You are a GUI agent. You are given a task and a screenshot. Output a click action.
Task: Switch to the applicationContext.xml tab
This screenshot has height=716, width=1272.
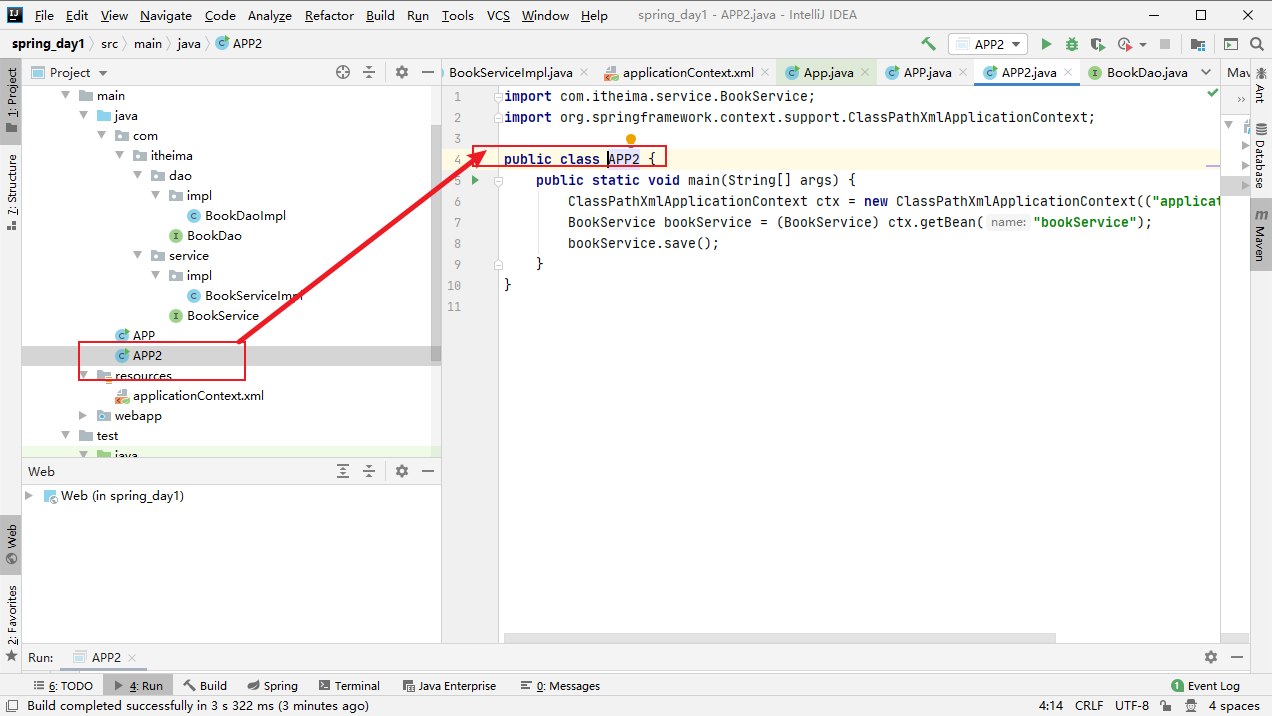click(x=688, y=72)
